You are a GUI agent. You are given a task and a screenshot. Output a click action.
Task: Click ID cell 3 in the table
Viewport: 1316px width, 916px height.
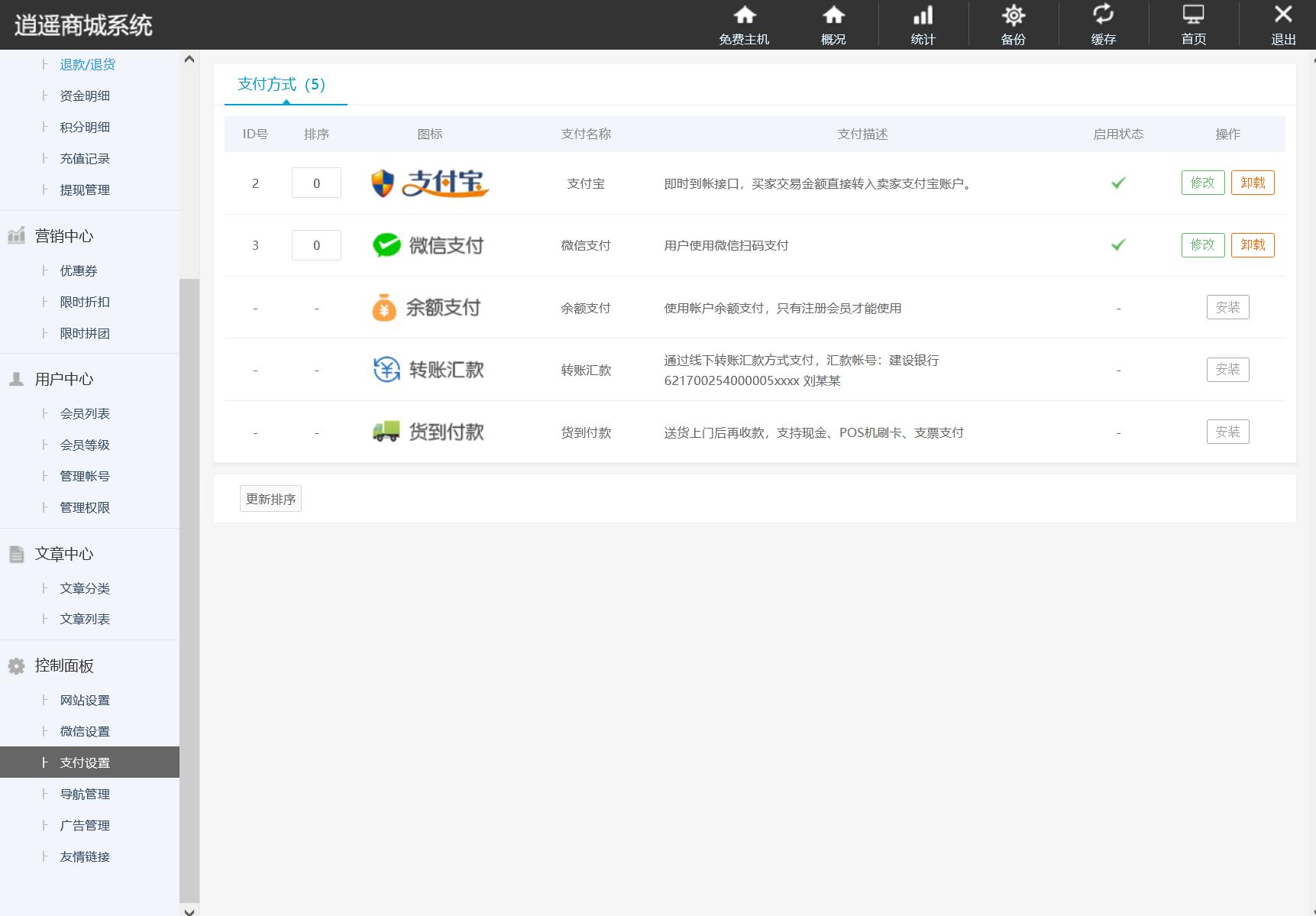[x=255, y=246]
